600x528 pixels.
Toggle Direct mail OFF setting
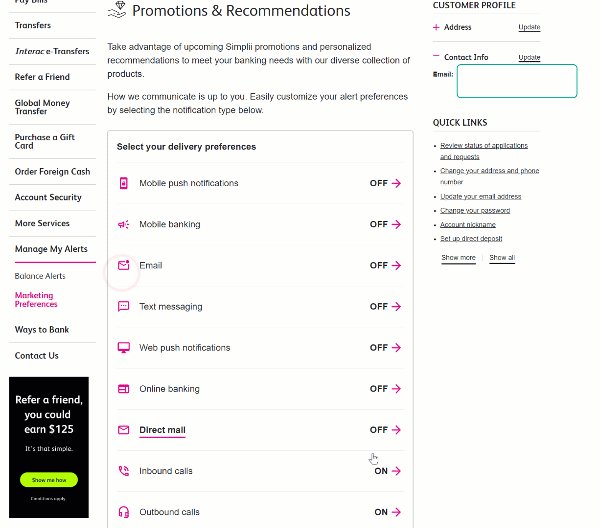385,430
